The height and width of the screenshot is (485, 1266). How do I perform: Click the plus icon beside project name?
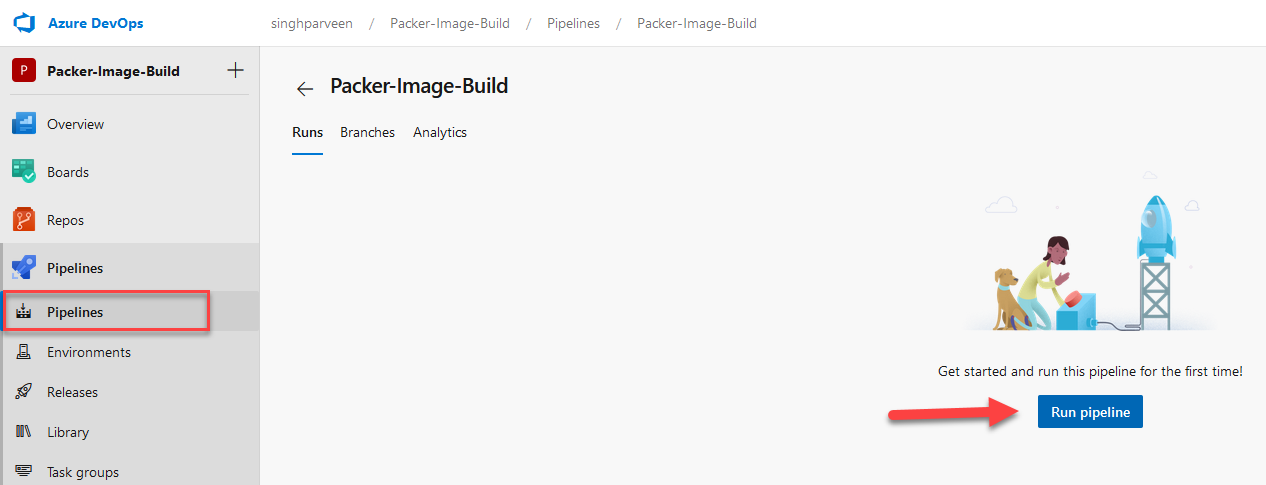coord(235,70)
